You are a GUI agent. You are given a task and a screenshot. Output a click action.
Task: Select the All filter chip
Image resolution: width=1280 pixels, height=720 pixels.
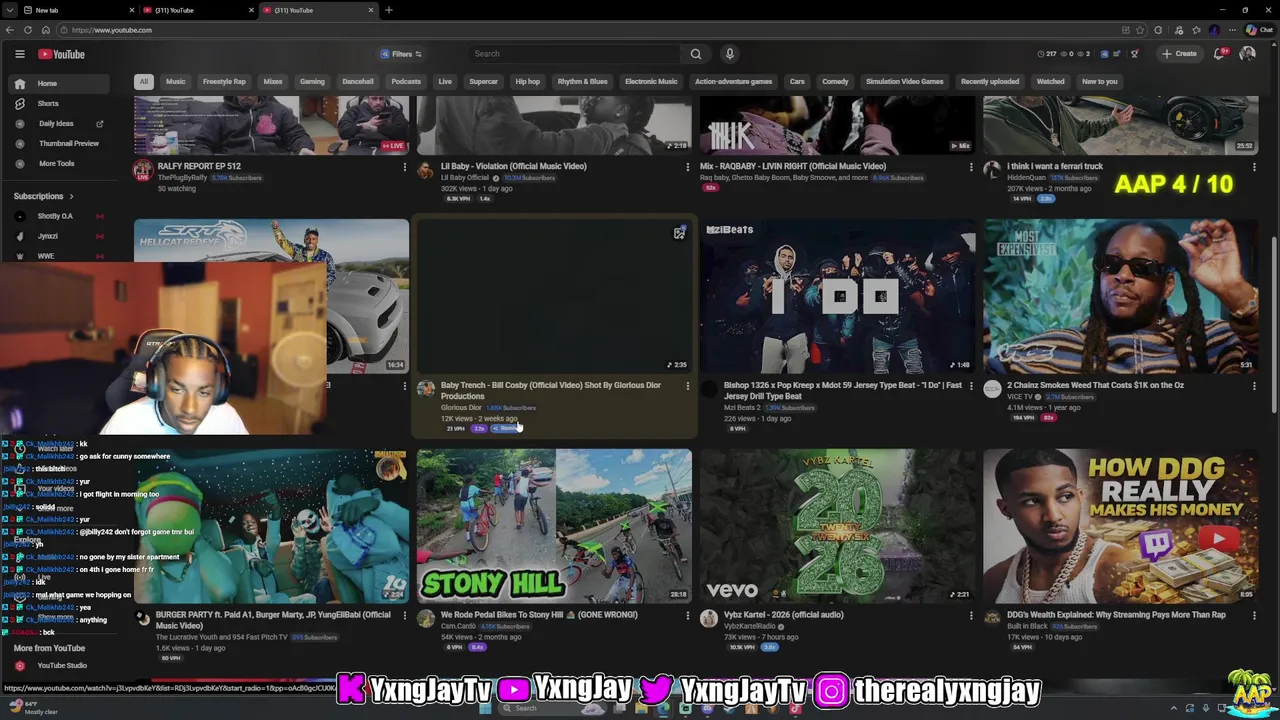click(144, 82)
